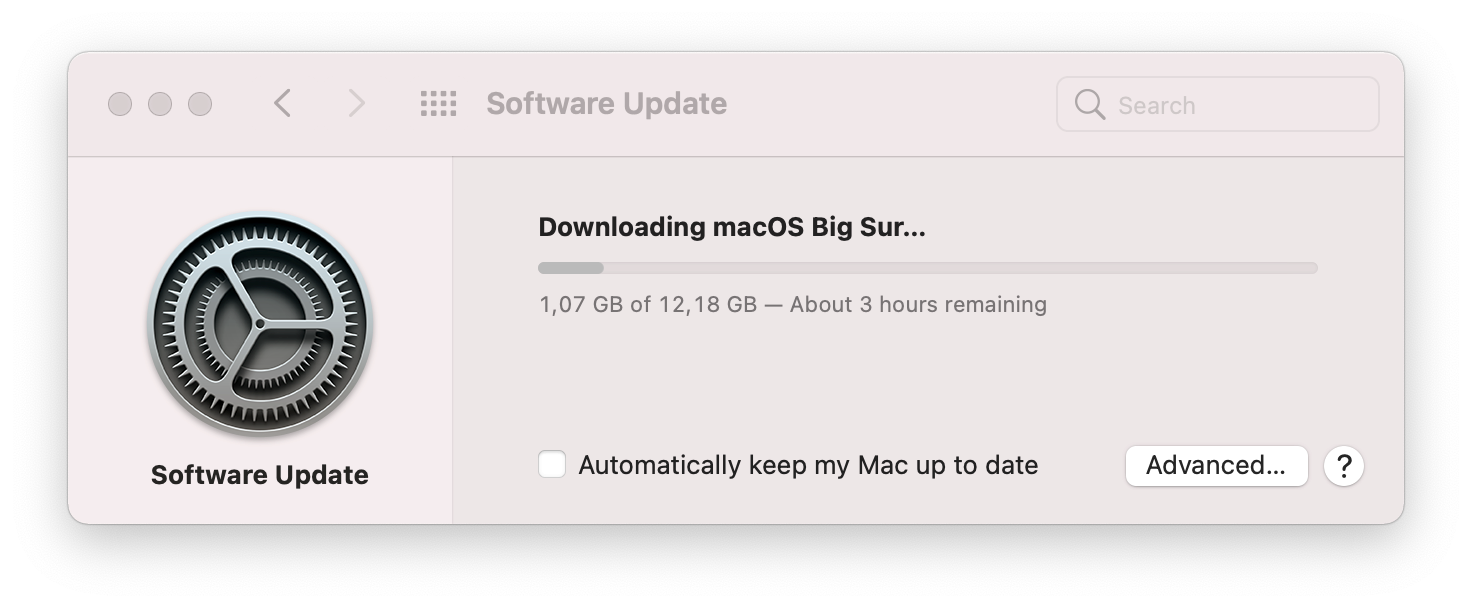The width and height of the screenshot is (1472, 608).
Task: Click the 'Software Update' window title
Action: [606, 104]
